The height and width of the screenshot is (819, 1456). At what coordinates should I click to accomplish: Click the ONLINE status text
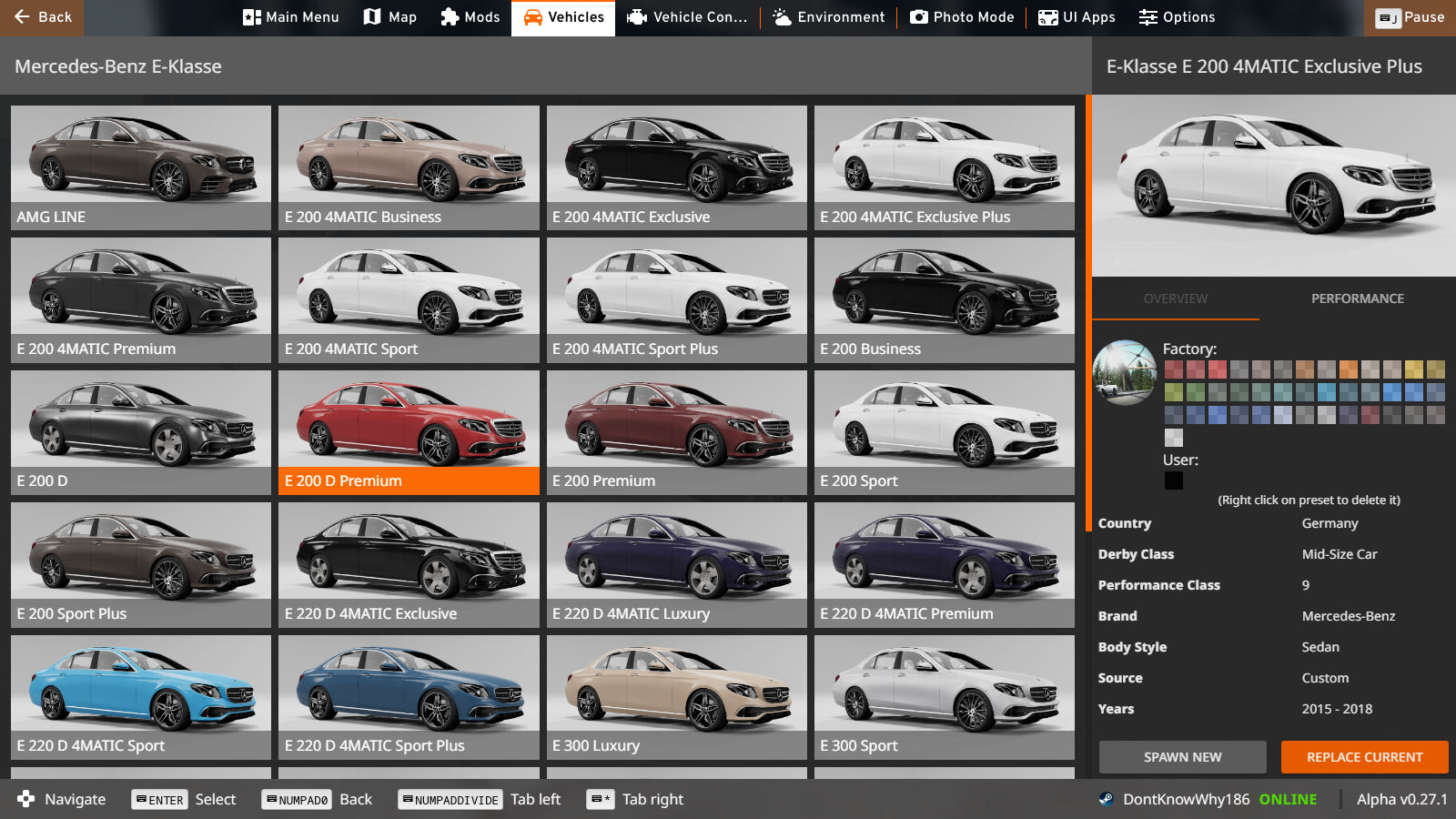(1288, 799)
